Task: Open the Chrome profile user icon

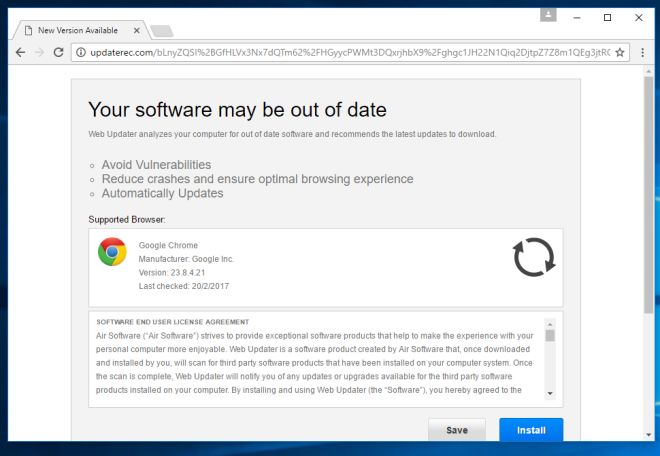Action: (548, 15)
